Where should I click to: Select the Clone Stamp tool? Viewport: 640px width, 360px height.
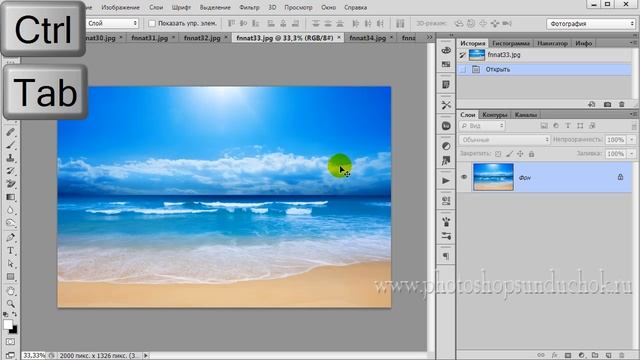point(11,158)
